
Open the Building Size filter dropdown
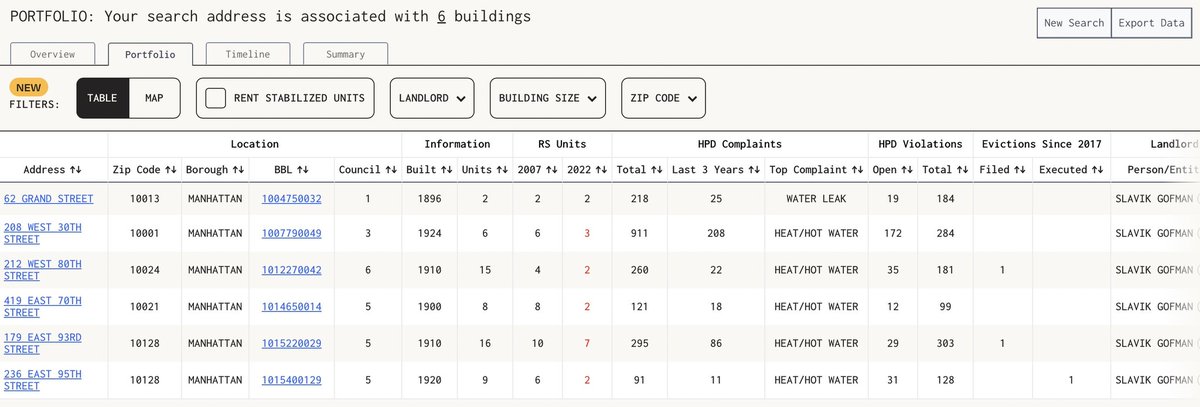tap(547, 98)
